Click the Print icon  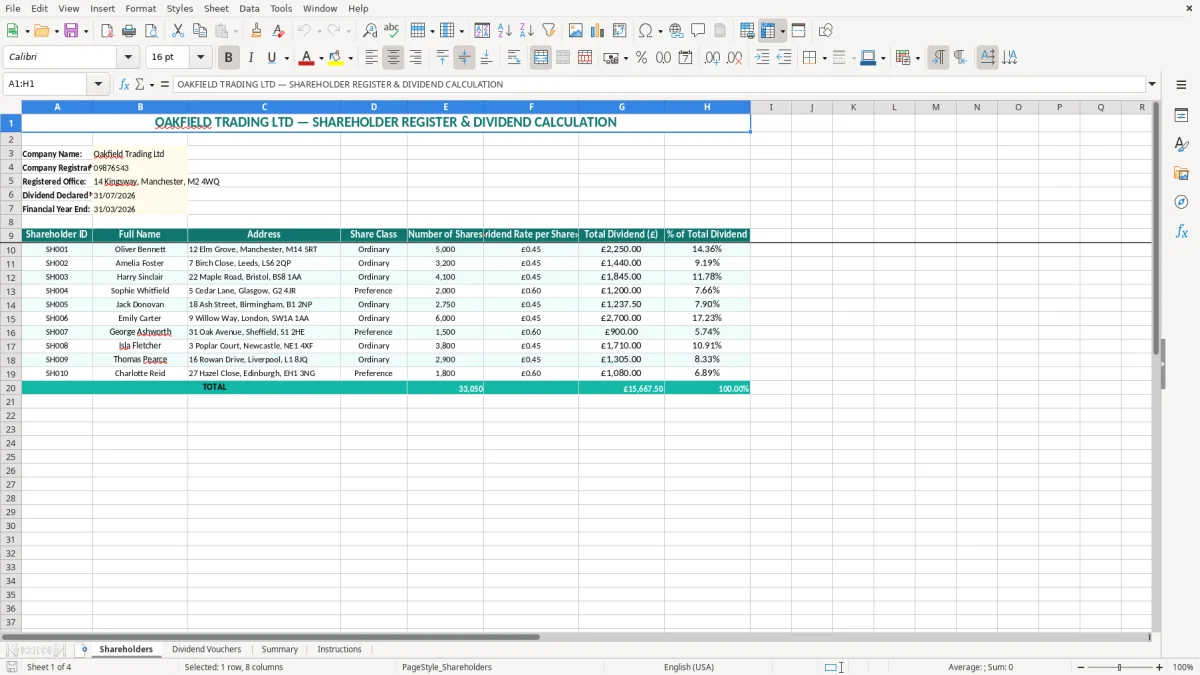click(129, 31)
